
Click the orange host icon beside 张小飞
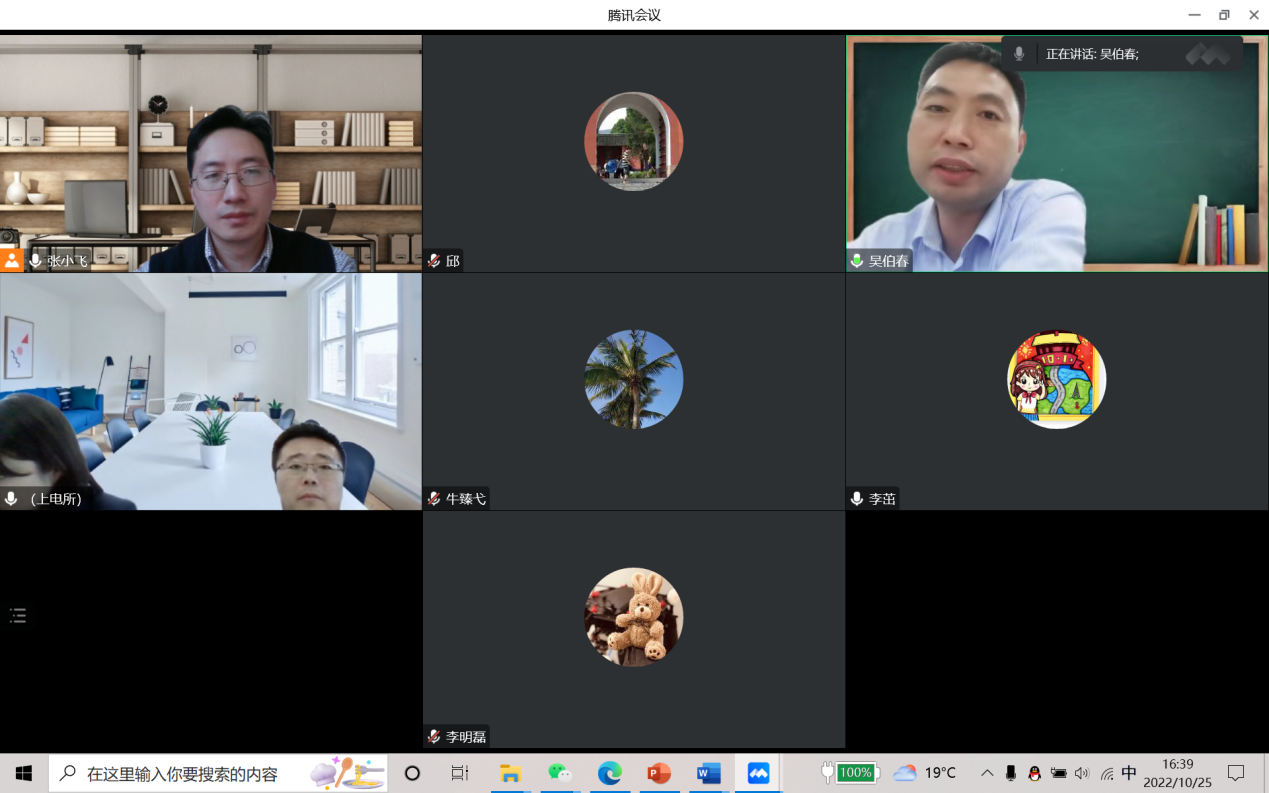coord(11,261)
